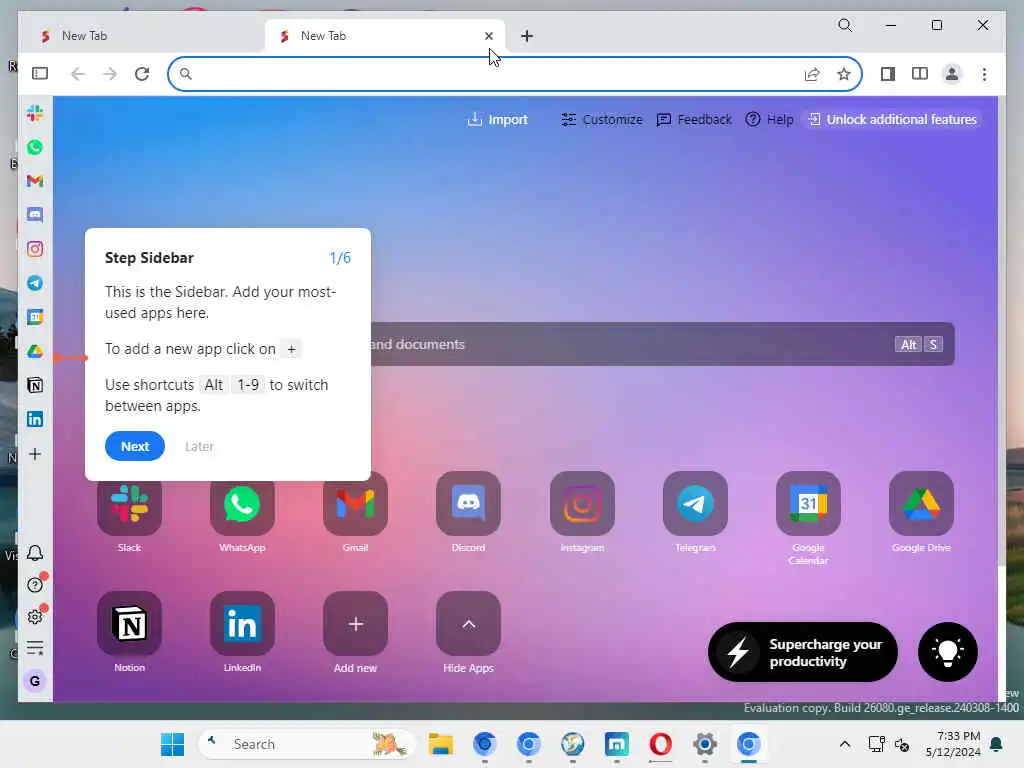
Task: Show hidden tray icons chevron
Action: [844, 744]
